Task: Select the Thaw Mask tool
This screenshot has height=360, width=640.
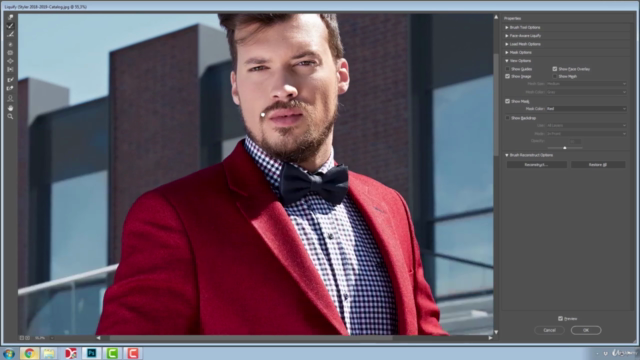Action: pyautogui.click(x=10, y=88)
